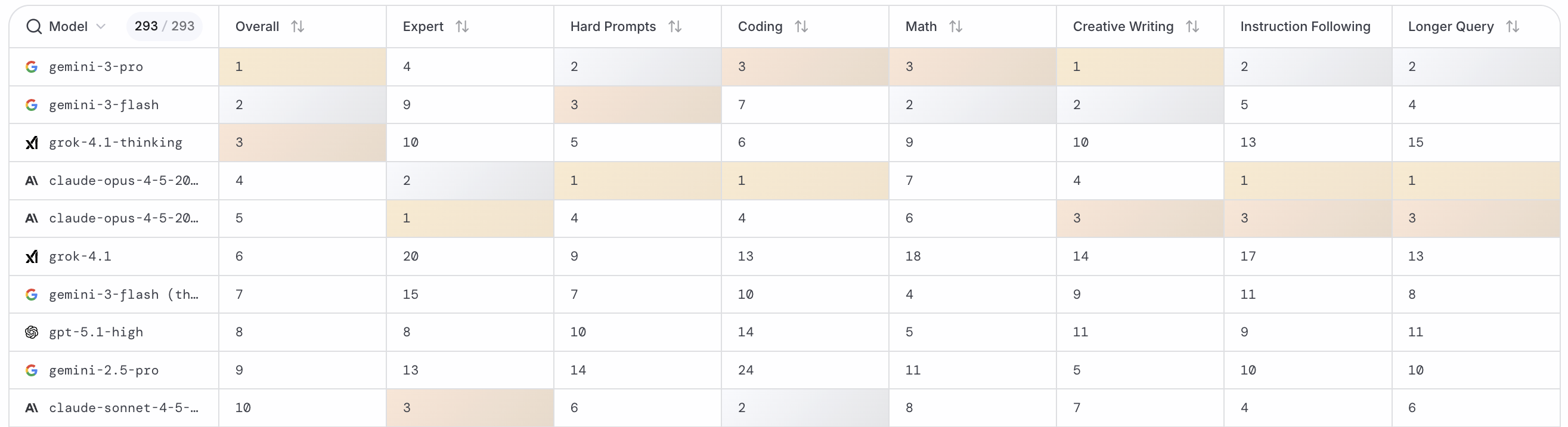
Task: Click the search magnifier icon beside Model
Action: pos(34,26)
